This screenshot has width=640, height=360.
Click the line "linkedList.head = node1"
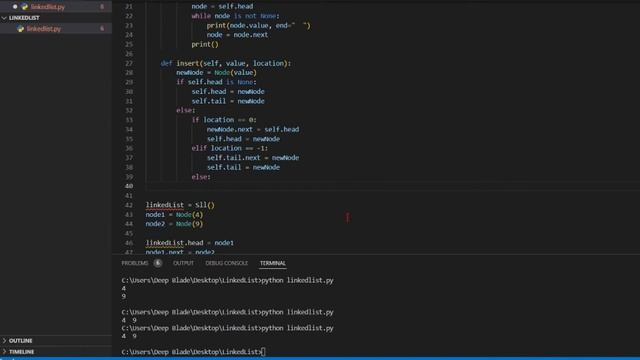click(x=190, y=243)
